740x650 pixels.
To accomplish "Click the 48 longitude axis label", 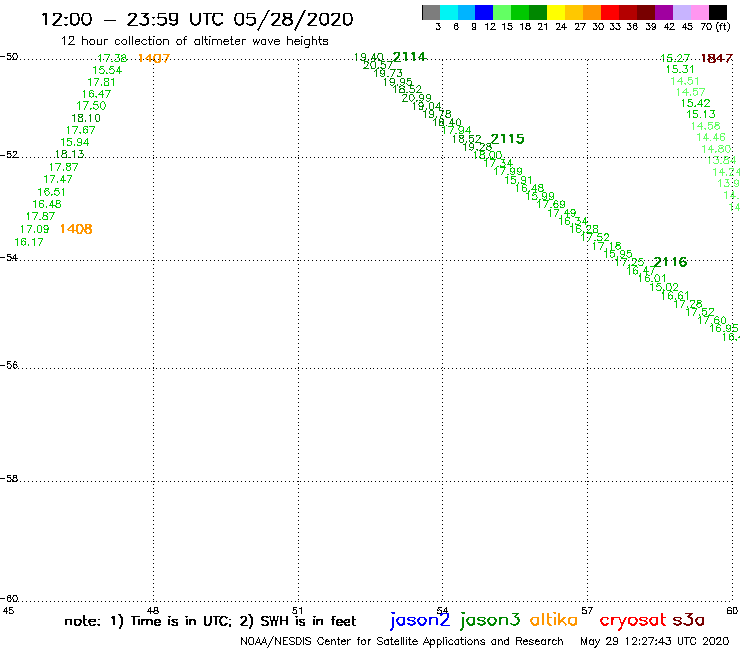I will tap(153, 610).
